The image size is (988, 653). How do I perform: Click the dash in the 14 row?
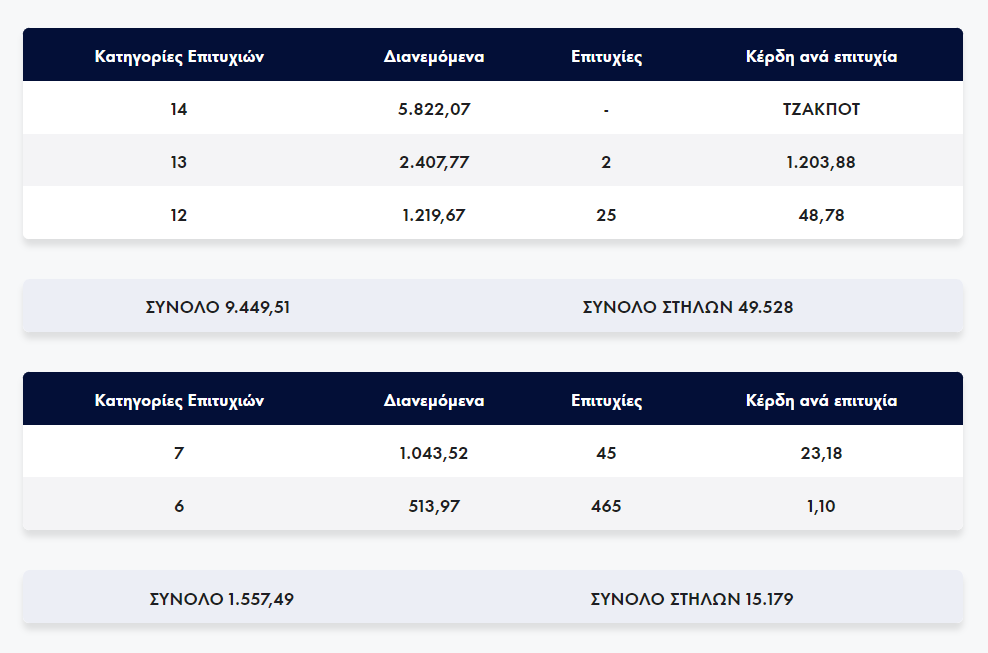(x=606, y=109)
